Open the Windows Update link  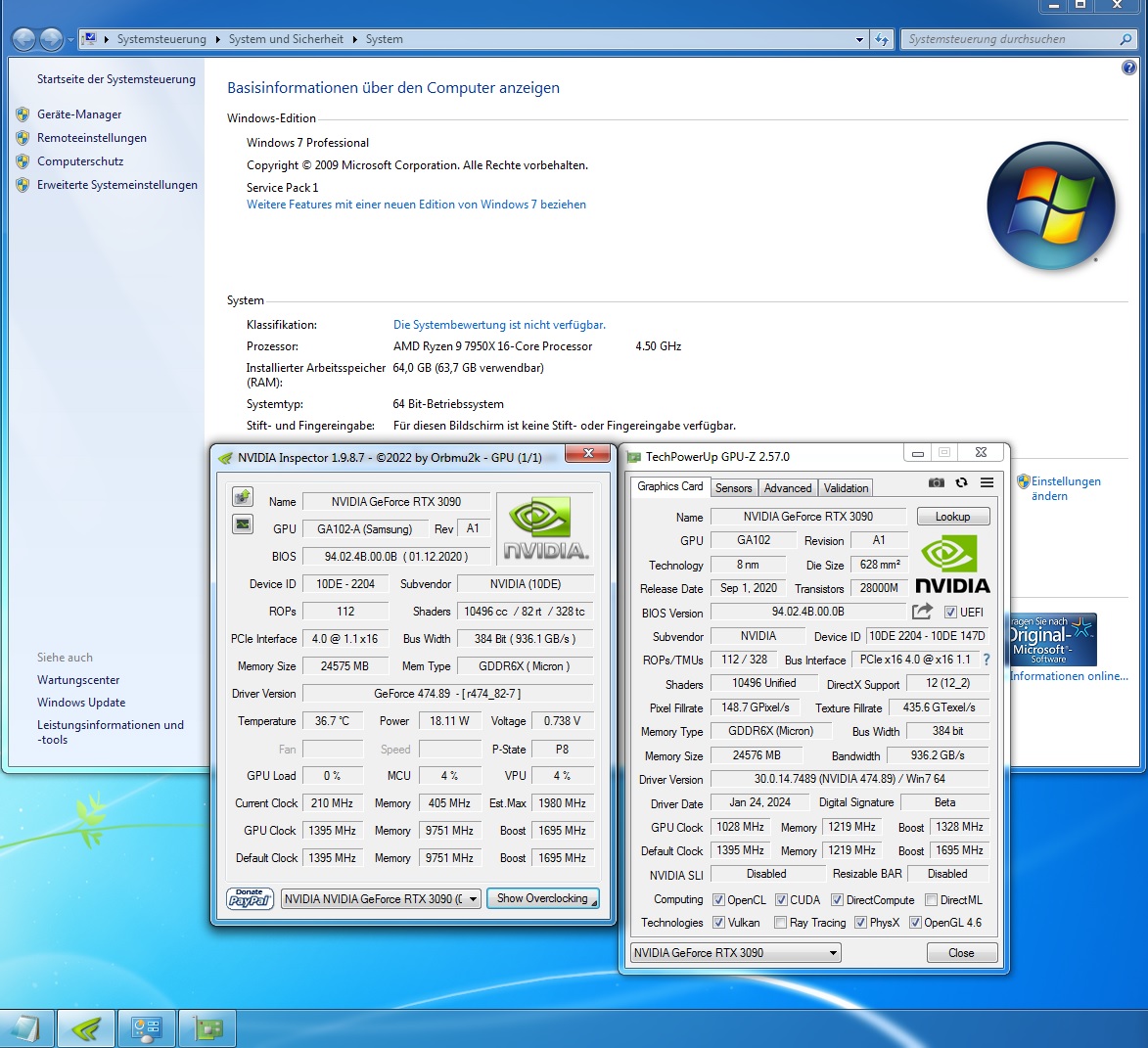coord(81,702)
